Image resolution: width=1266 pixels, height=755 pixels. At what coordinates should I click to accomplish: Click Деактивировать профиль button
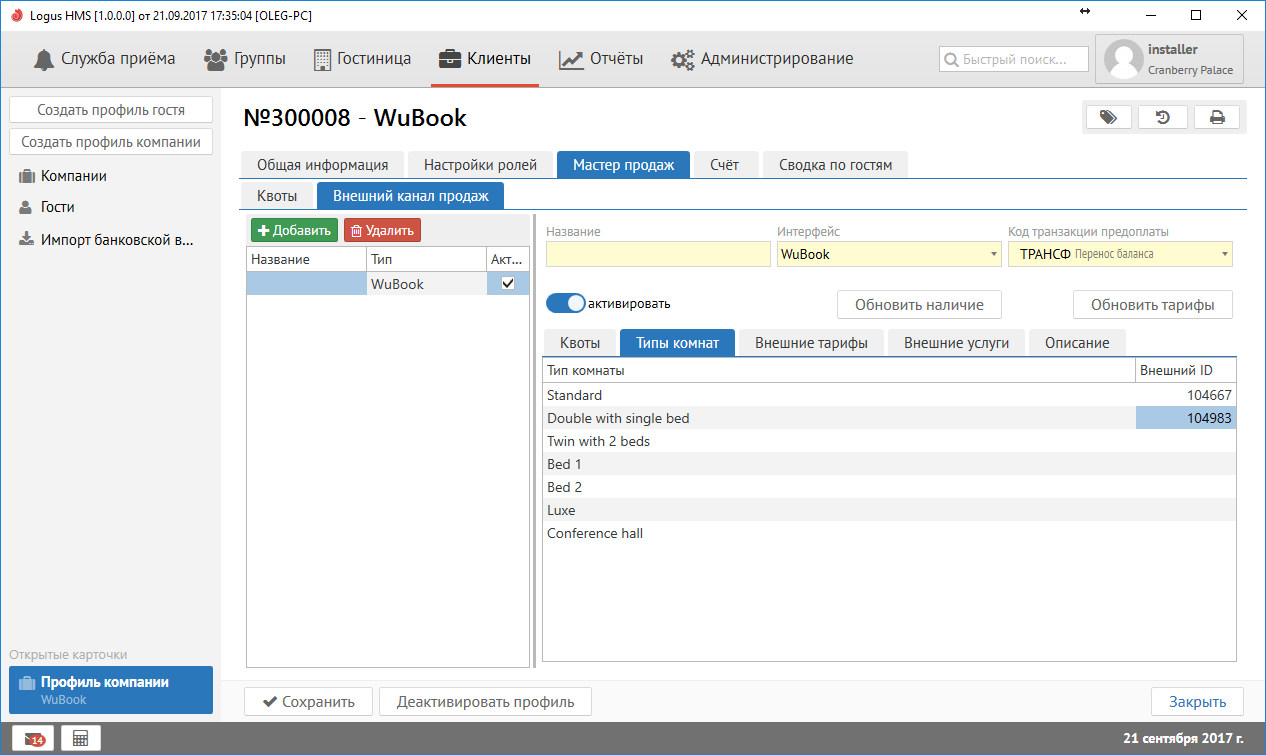coord(485,702)
